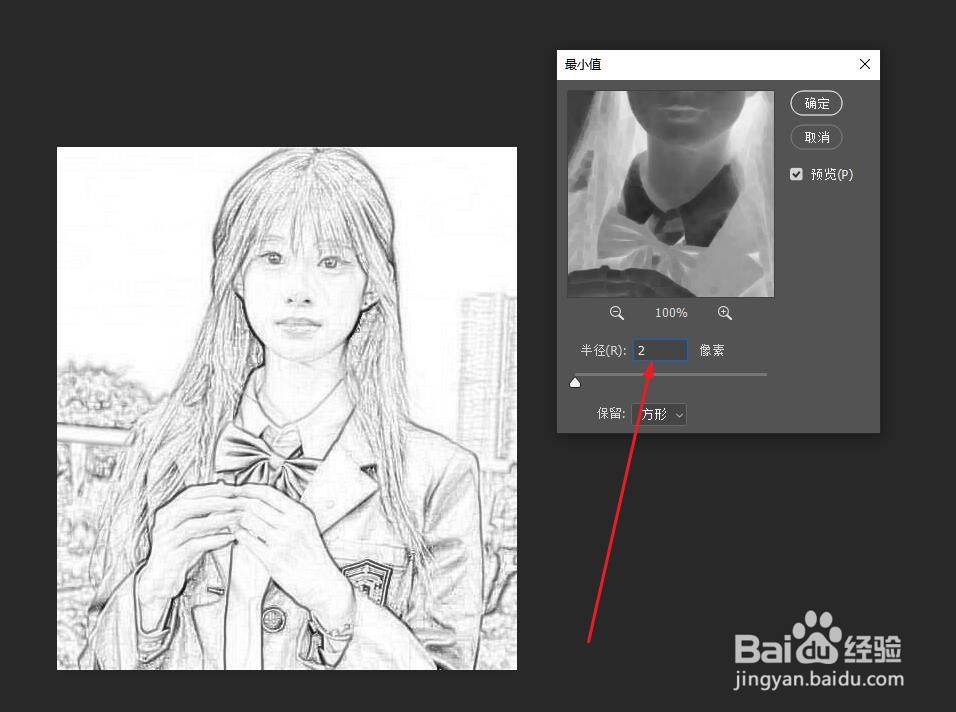Click the radius slider handle
The image size is (956, 712).
point(575,382)
